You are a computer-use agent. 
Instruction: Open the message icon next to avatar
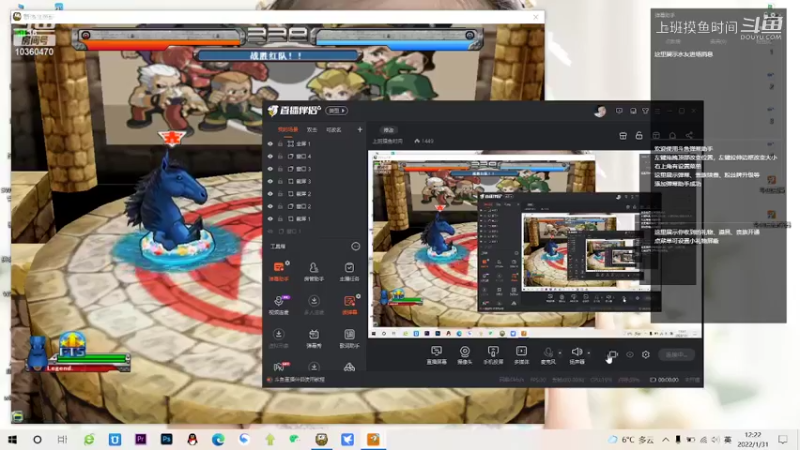point(619,111)
